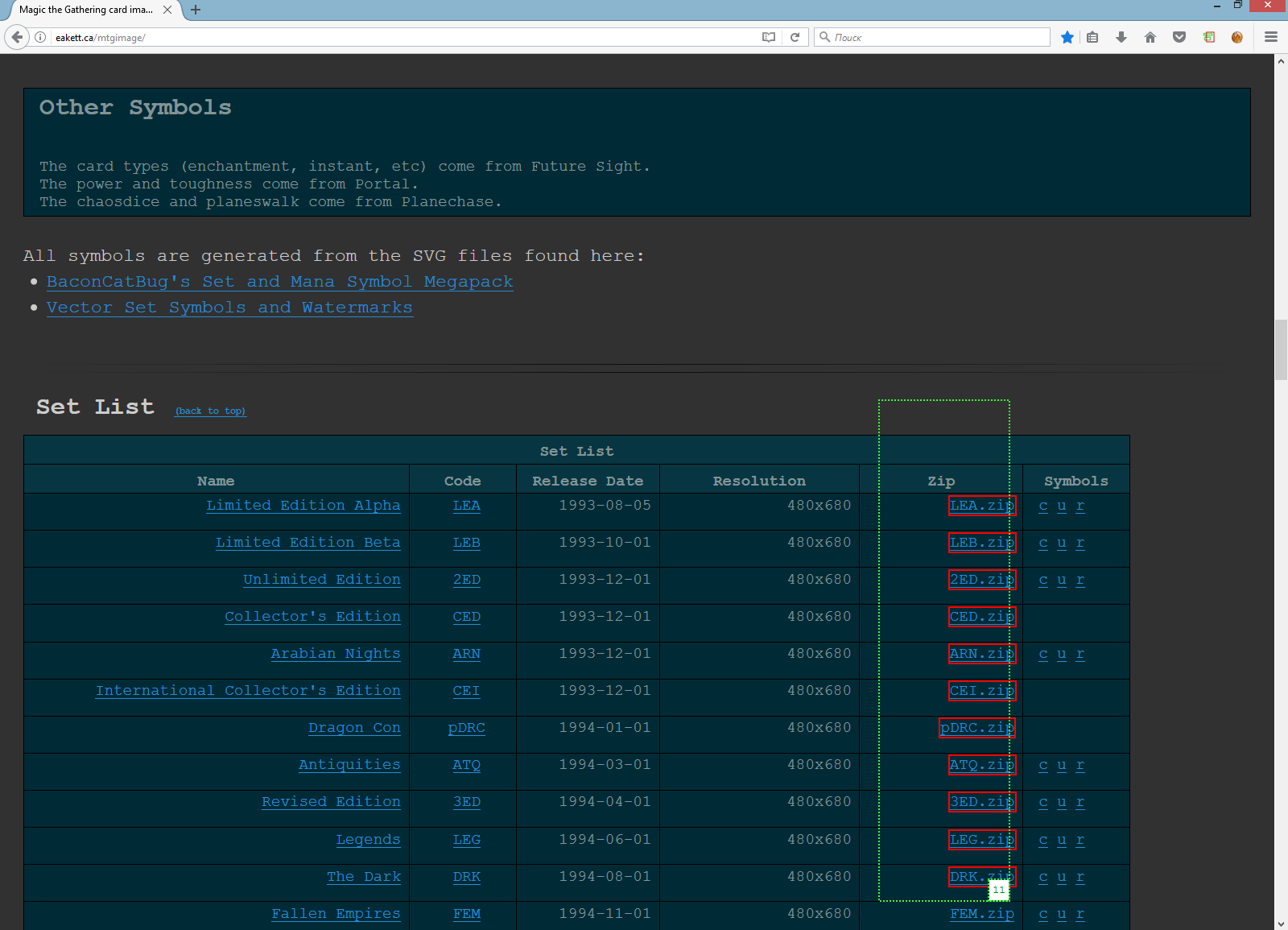Open Revised Edition set link
The width and height of the screenshot is (1288, 930).
pos(331,802)
